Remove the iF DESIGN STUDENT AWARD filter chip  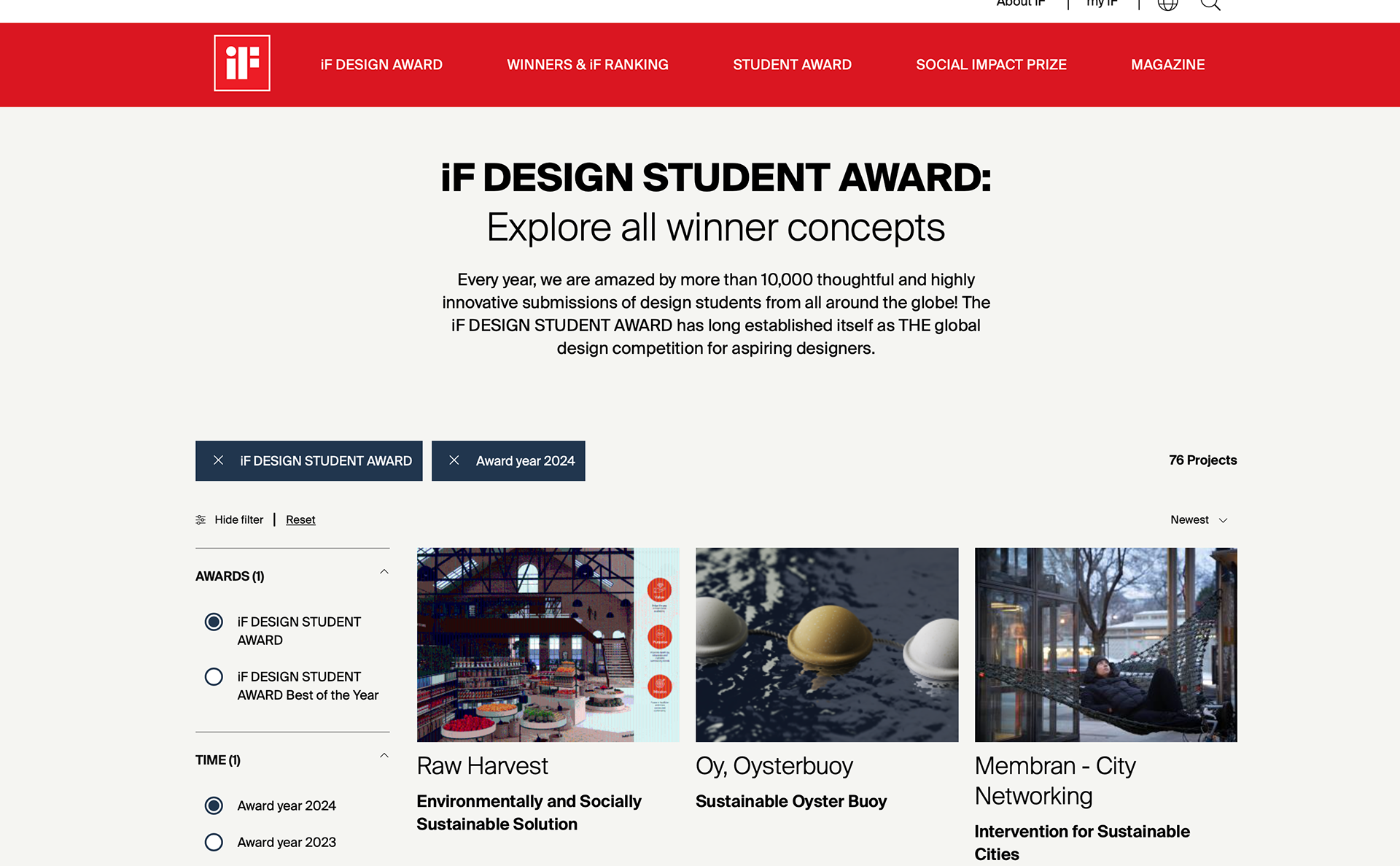(218, 460)
